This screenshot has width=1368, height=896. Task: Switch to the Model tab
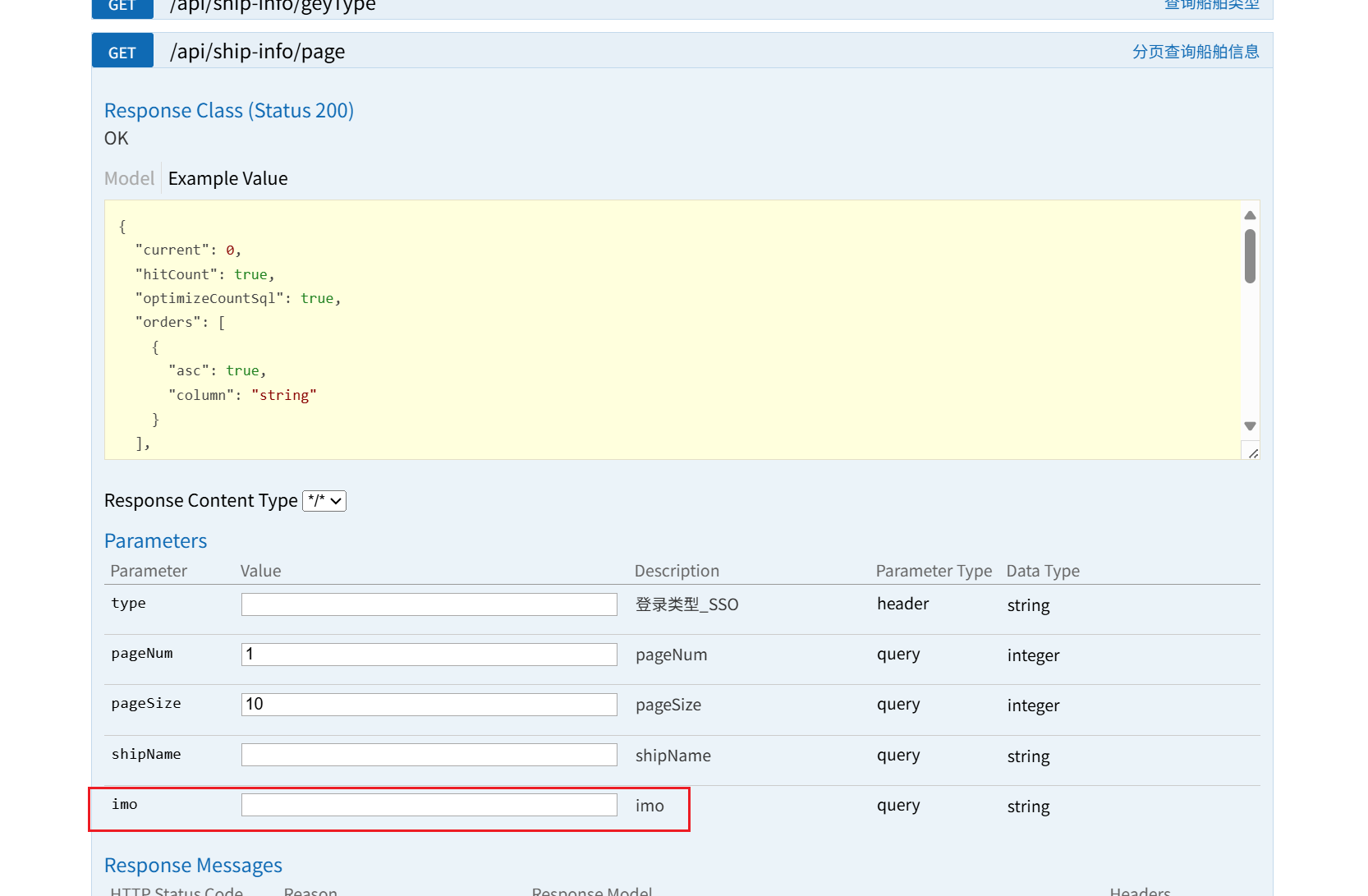click(129, 178)
